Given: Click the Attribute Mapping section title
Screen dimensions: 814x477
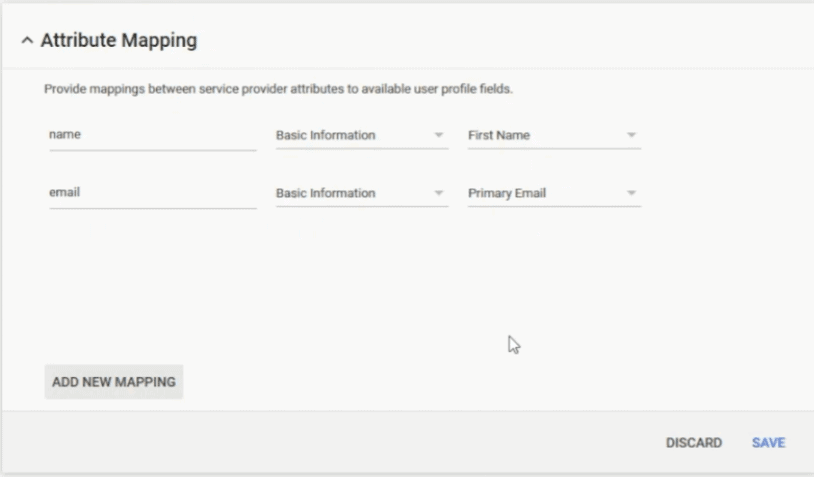Looking at the screenshot, I should (x=119, y=40).
